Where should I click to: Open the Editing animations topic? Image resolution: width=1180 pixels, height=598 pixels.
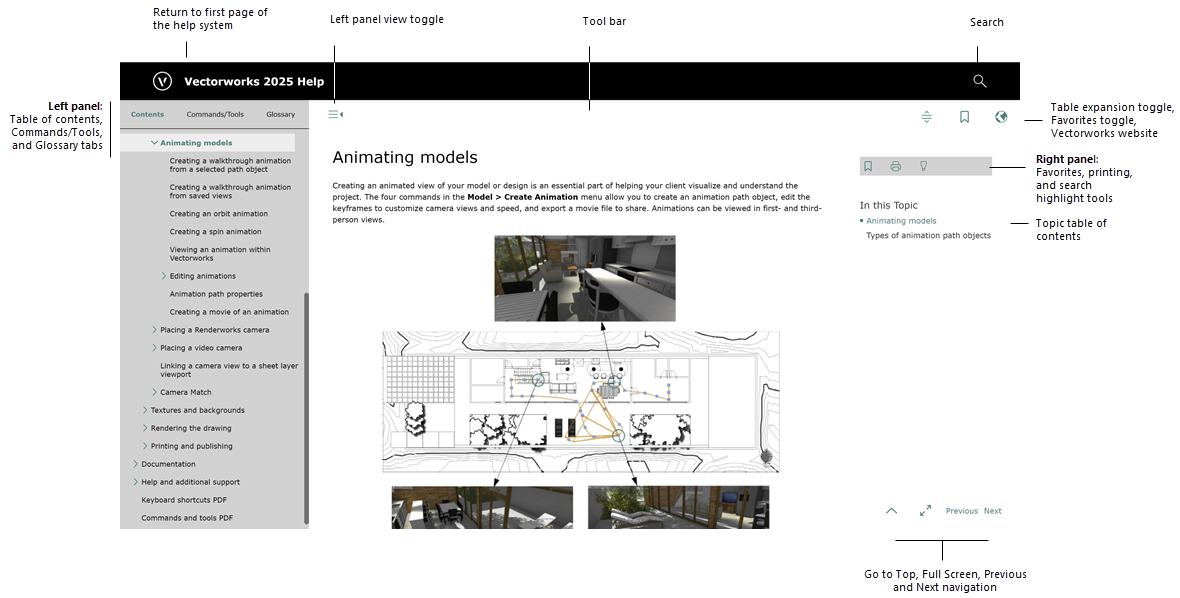tap(202, 276)
